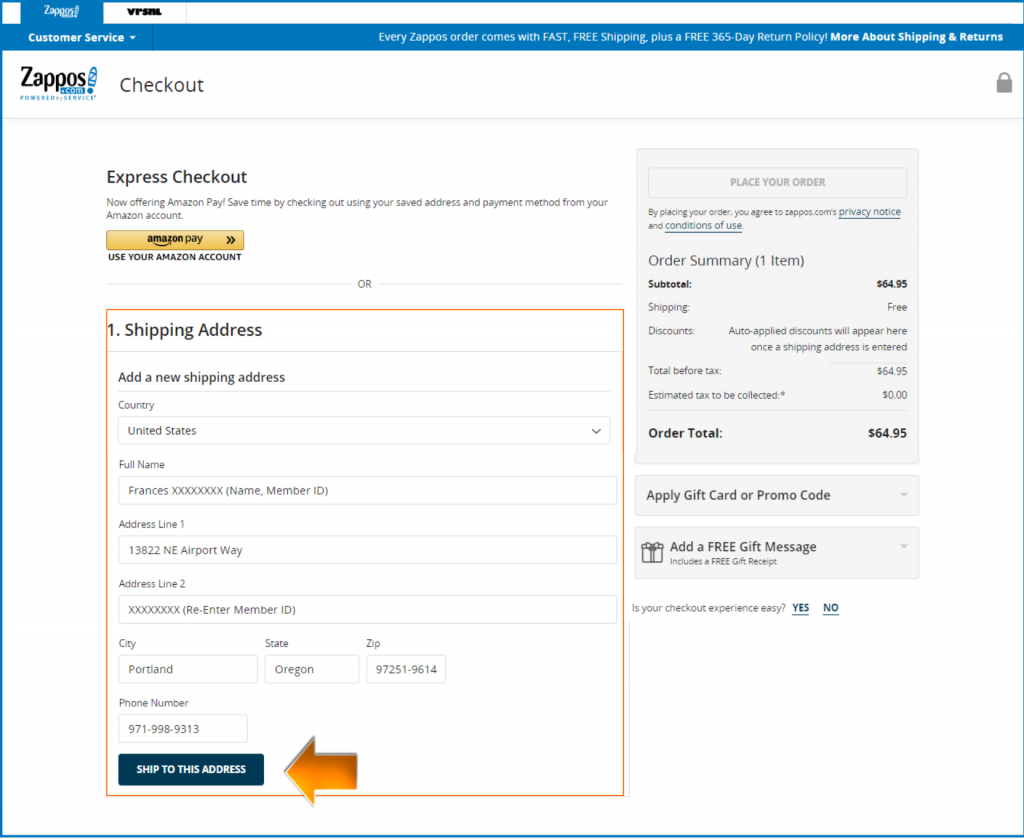Image resolution: width=1024 pixels, height=839 pixels.
Task: Click the Address Line 2 field
Action: click(367, 609)
